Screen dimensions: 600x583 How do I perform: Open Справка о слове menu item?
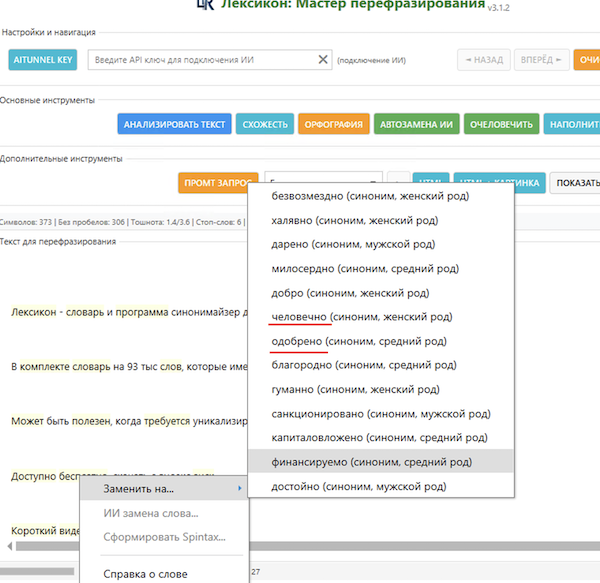[145, 574]
